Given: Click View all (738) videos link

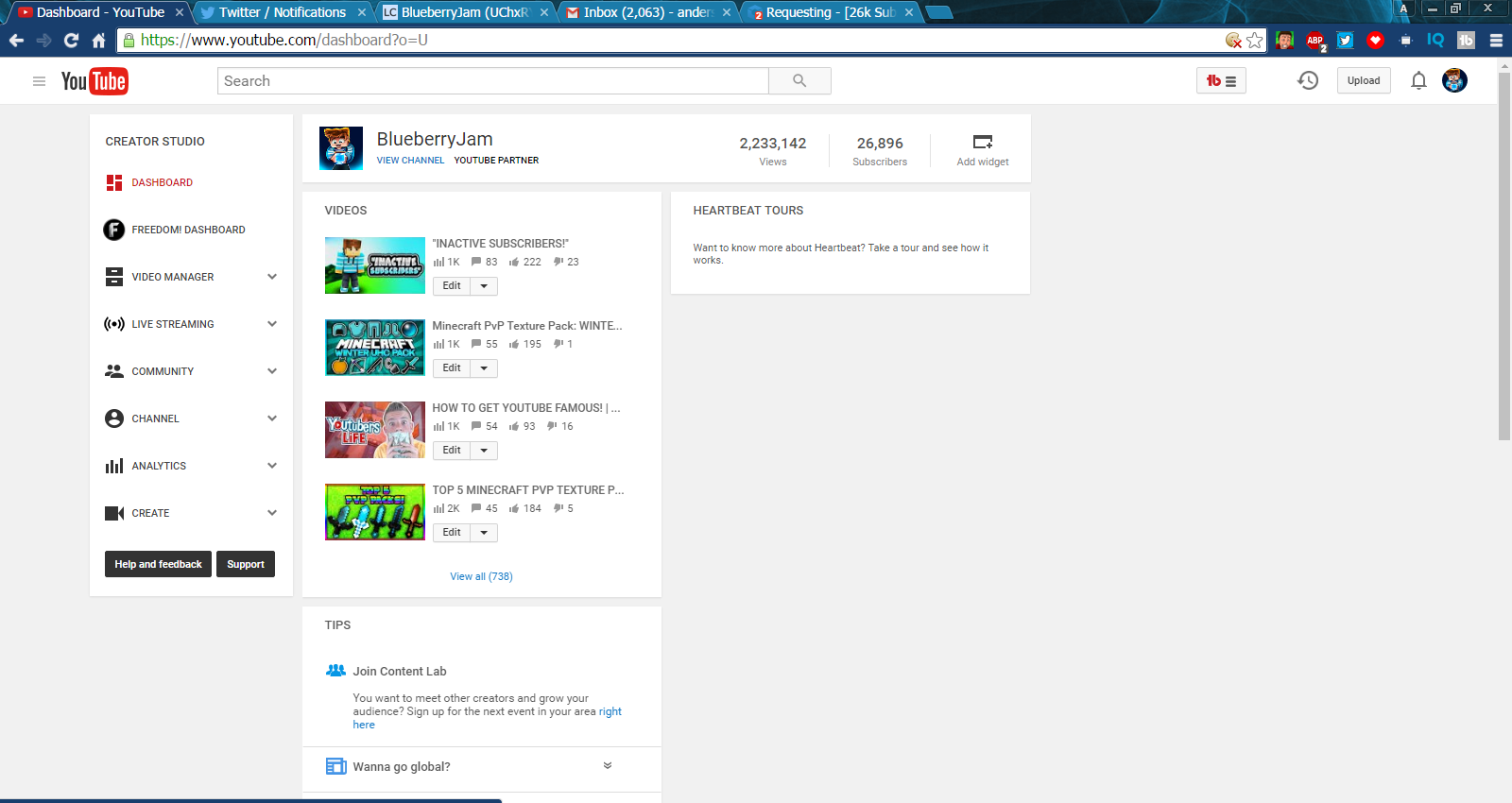Looking at the screenshot, I should 481,576.
